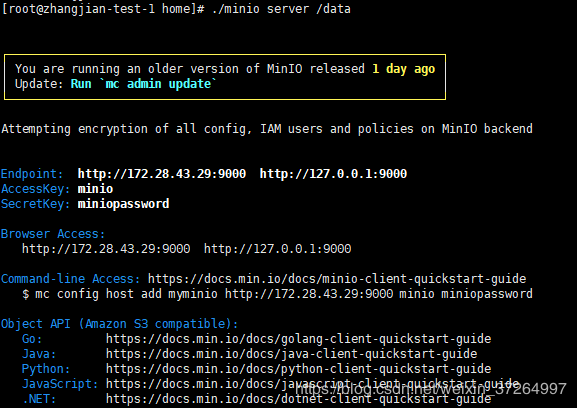
Task: Click the 'Attempting encryption of all config' line
Action: pyautogui.click(x=267, y=129)
